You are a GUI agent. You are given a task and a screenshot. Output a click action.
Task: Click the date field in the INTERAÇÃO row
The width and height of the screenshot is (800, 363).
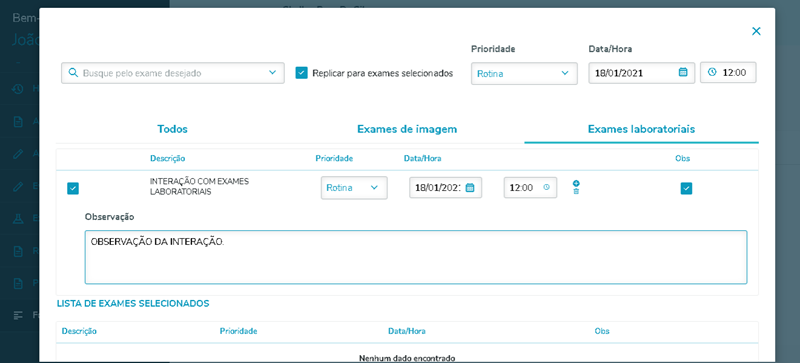[x=445, y=187]
